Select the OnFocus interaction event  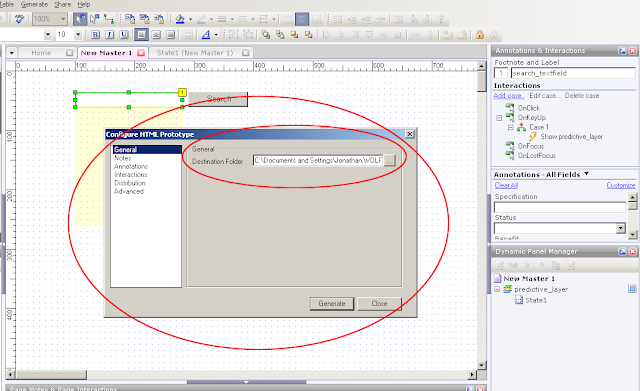tap(531, 146)
